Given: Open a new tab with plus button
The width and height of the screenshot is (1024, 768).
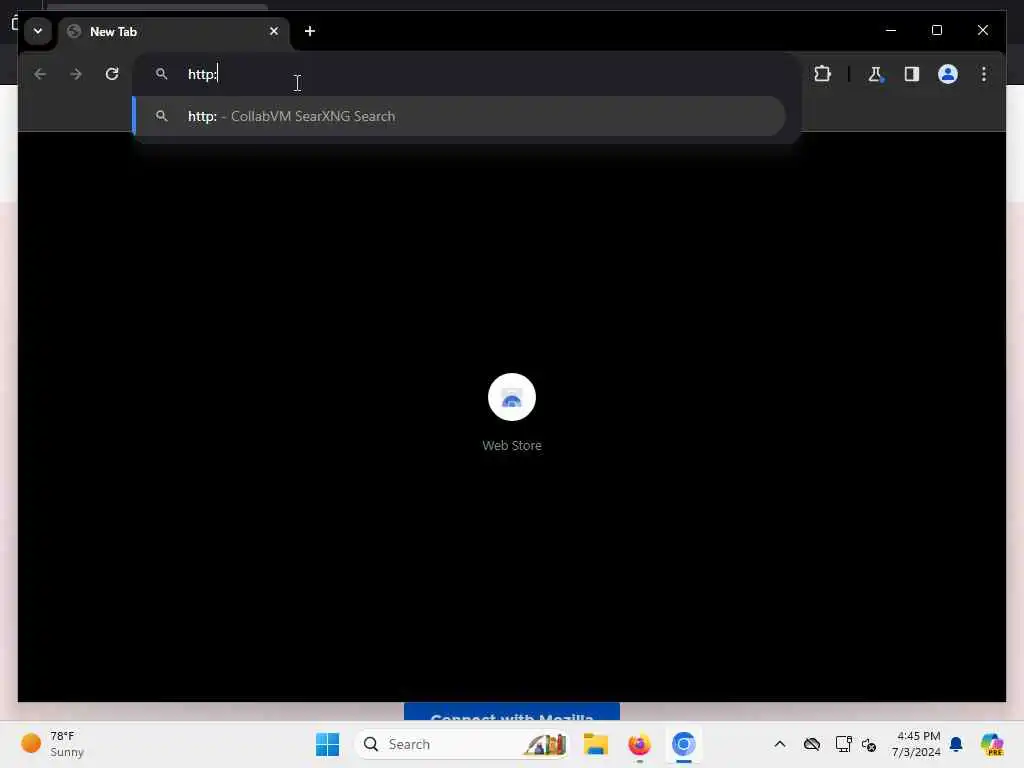Looking at the screenshot, I should 310,31.
